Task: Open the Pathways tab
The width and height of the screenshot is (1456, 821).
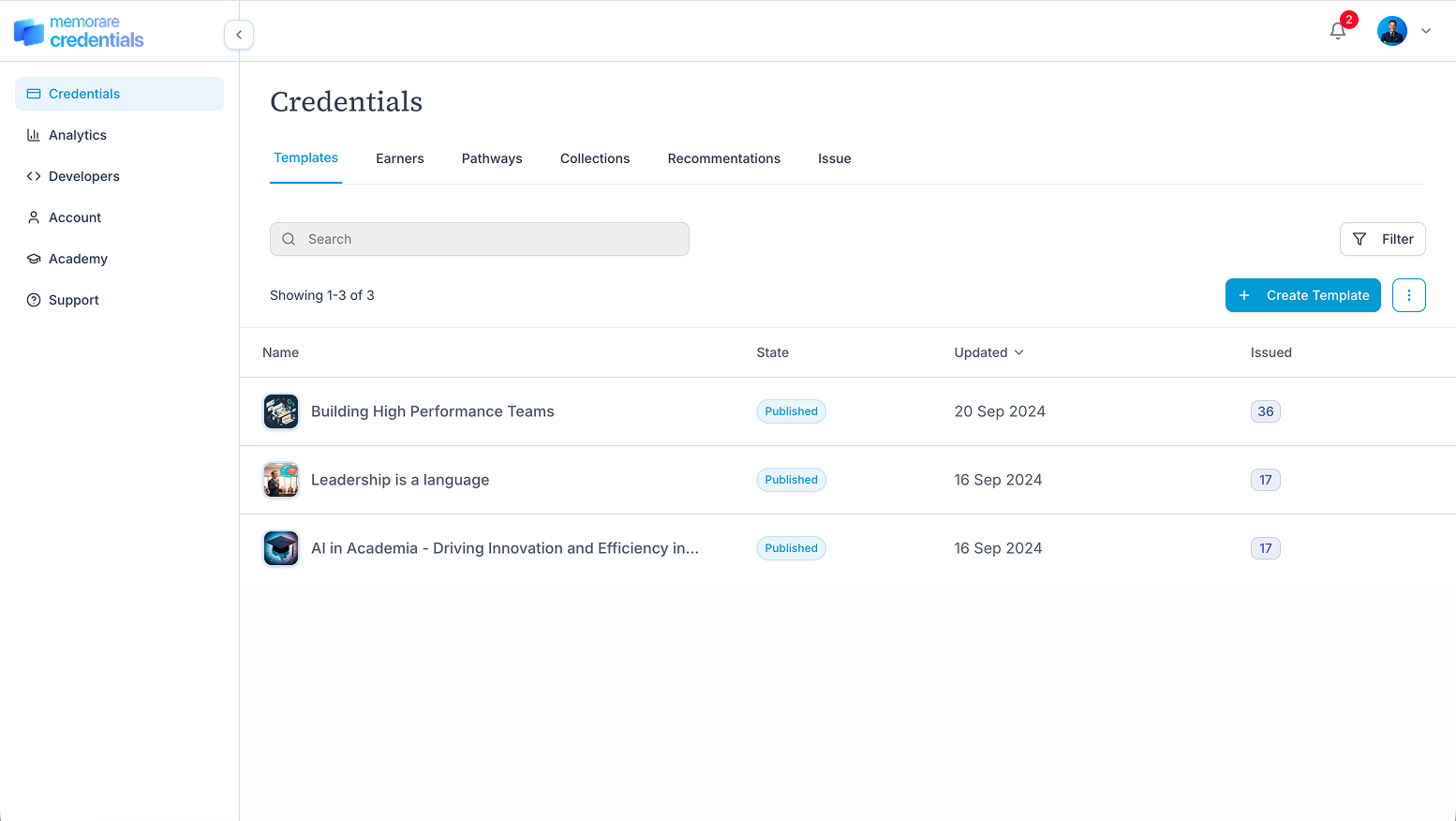Action: coord(492,158)
